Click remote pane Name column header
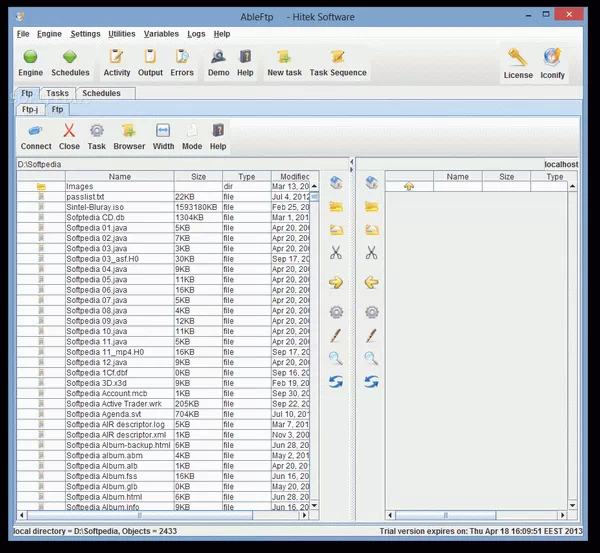Screen dimensions: 600x553 pos(458,176)
